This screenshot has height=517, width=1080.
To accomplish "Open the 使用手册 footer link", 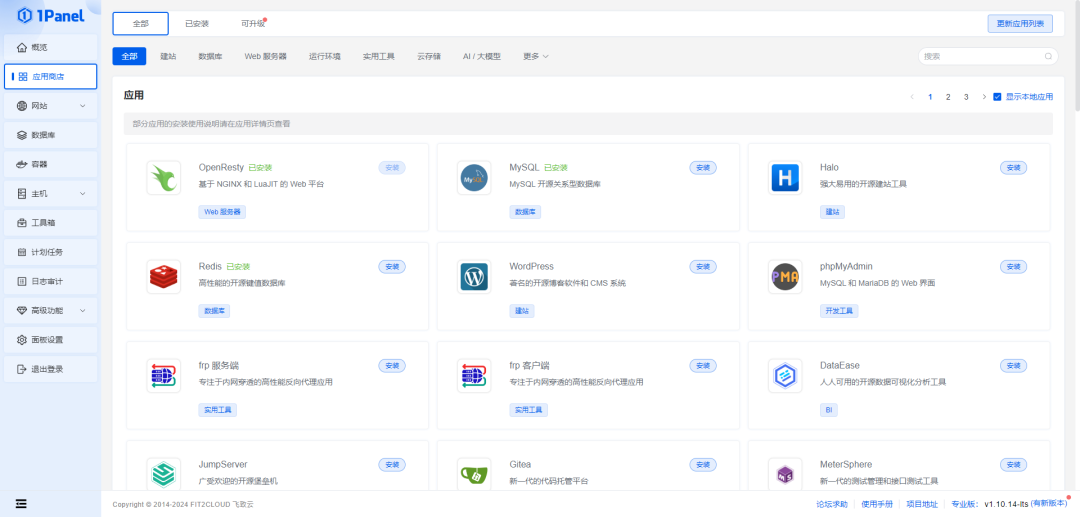I will tap(876, 504).
